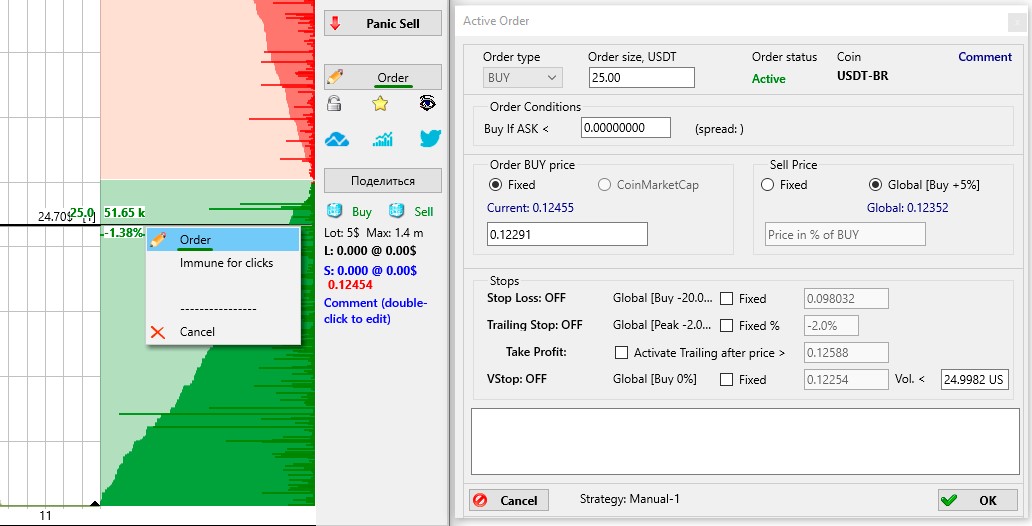Click the yellow star favorite icon
The width and height of the screenshot is (1032, 526).
[x=380, y=103]
